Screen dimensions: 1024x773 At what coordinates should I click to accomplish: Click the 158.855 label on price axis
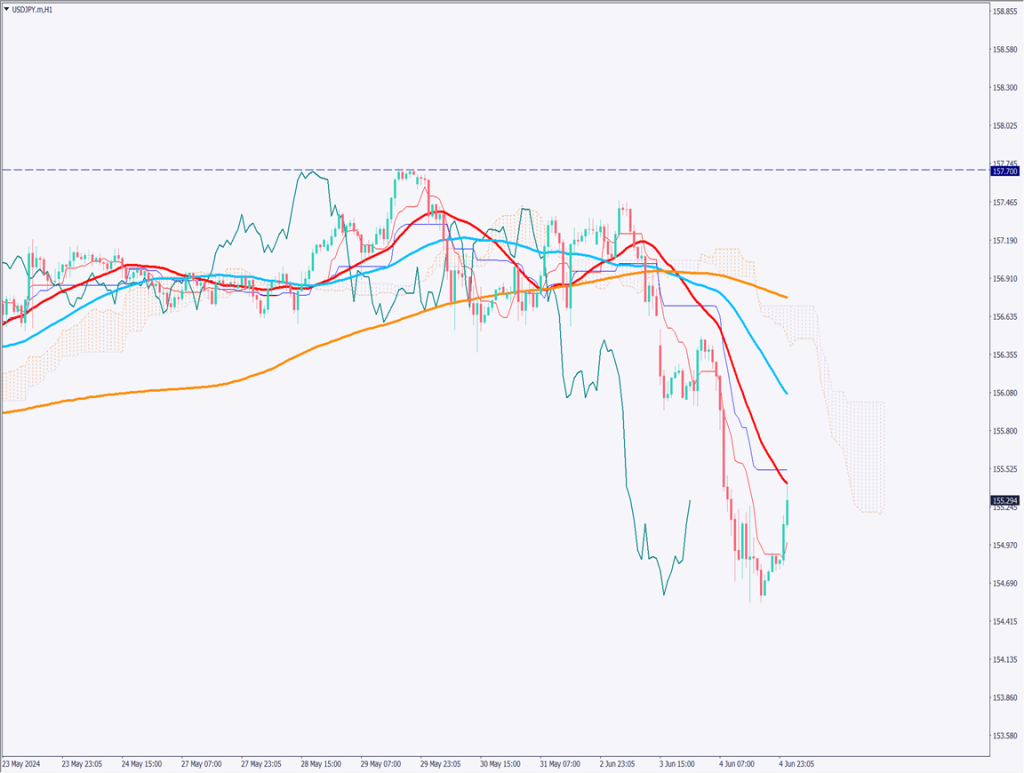pos(1004,11)
